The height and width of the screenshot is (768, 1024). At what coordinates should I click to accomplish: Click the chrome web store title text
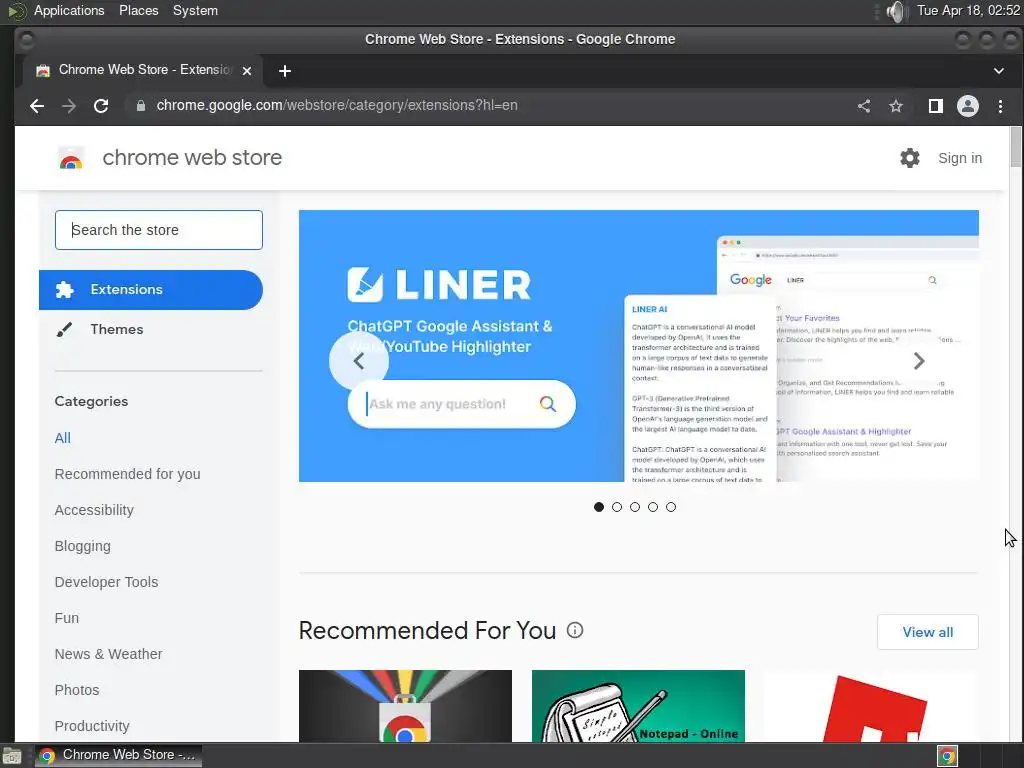click(x=192, y=158)
